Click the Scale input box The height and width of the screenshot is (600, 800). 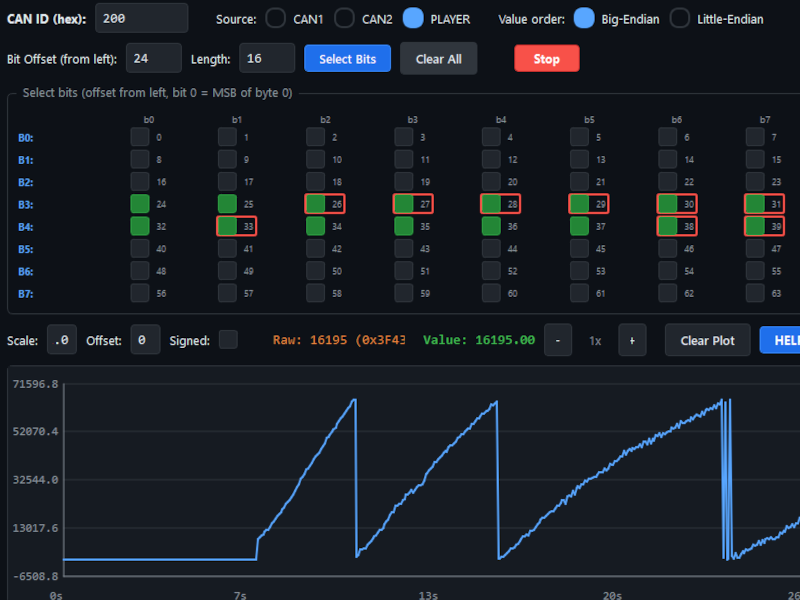pyautogui.click(x=61, y=340)
